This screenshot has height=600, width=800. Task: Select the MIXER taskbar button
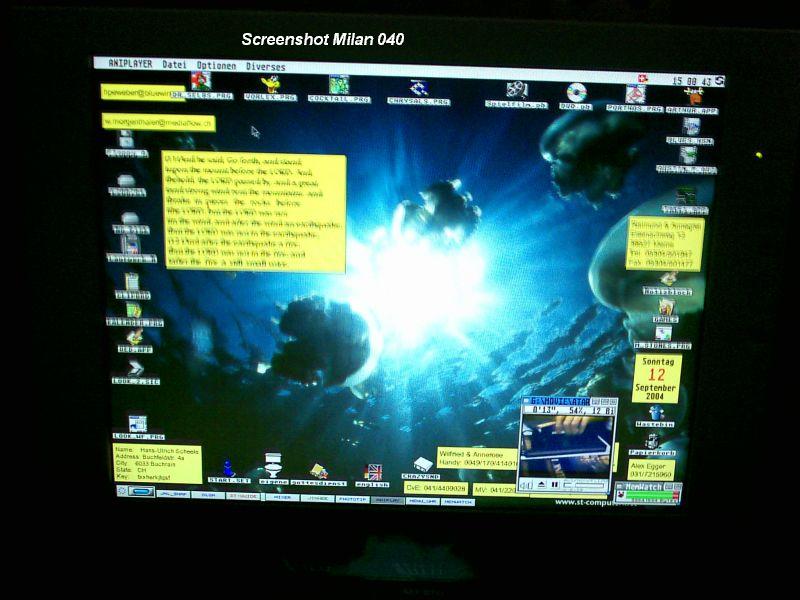pyautogui.click(x=282, y=496)
